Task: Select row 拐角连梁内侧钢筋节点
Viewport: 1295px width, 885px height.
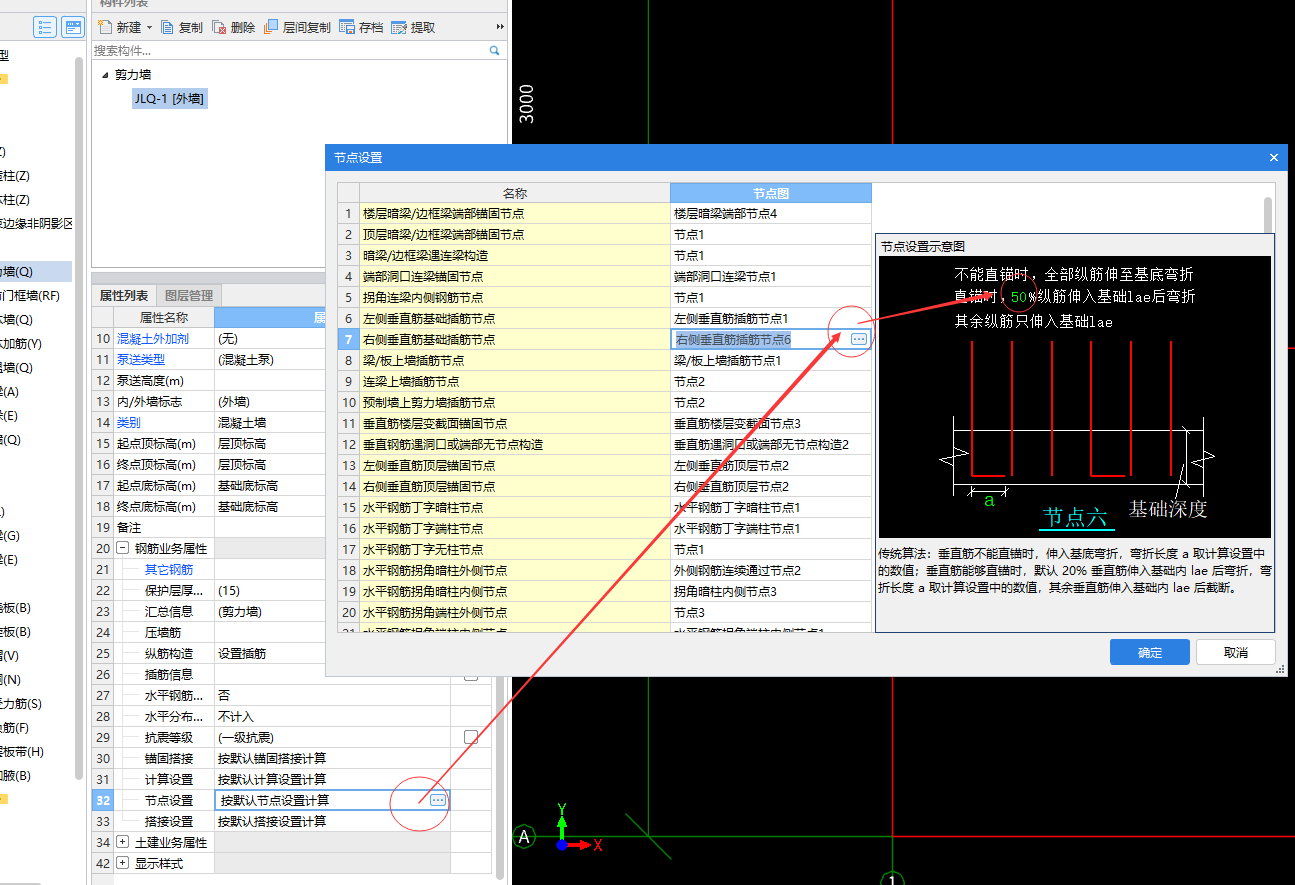Action: [515, 298]
